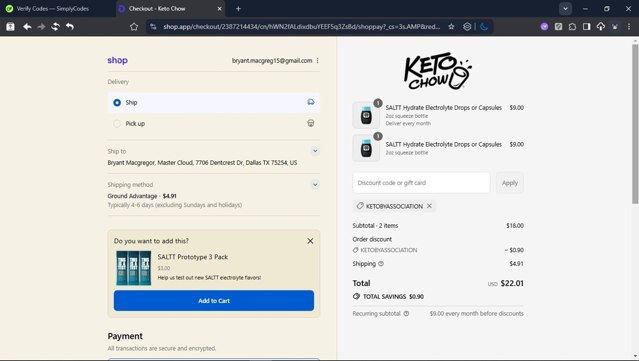Viewport: 639px width, 361px height.
Task: Open the browser three-dot menu
Action: pyautogui.click(x=629, y=27)
